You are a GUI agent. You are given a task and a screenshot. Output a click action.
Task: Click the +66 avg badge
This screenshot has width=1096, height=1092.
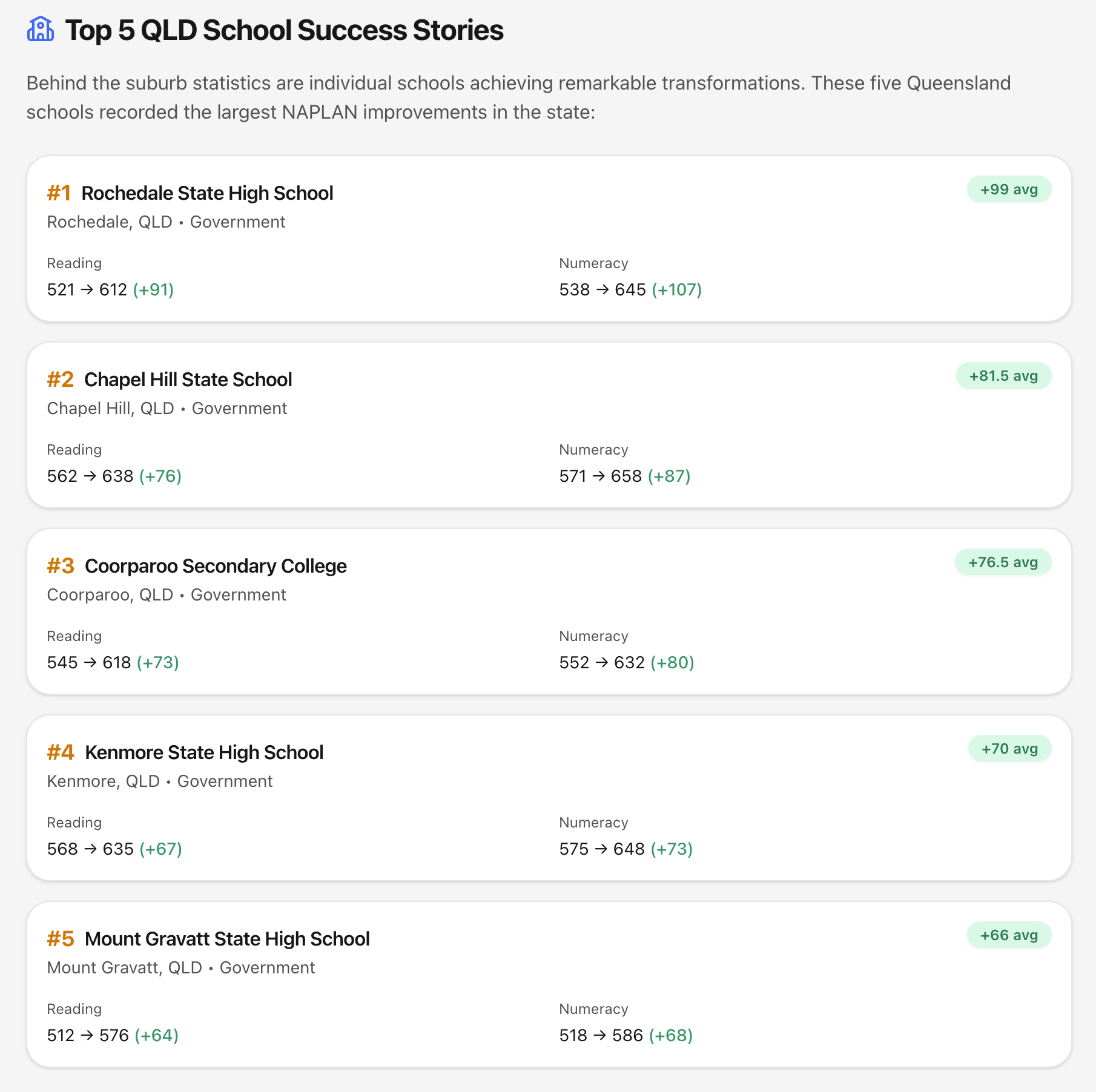[1009, 935]
